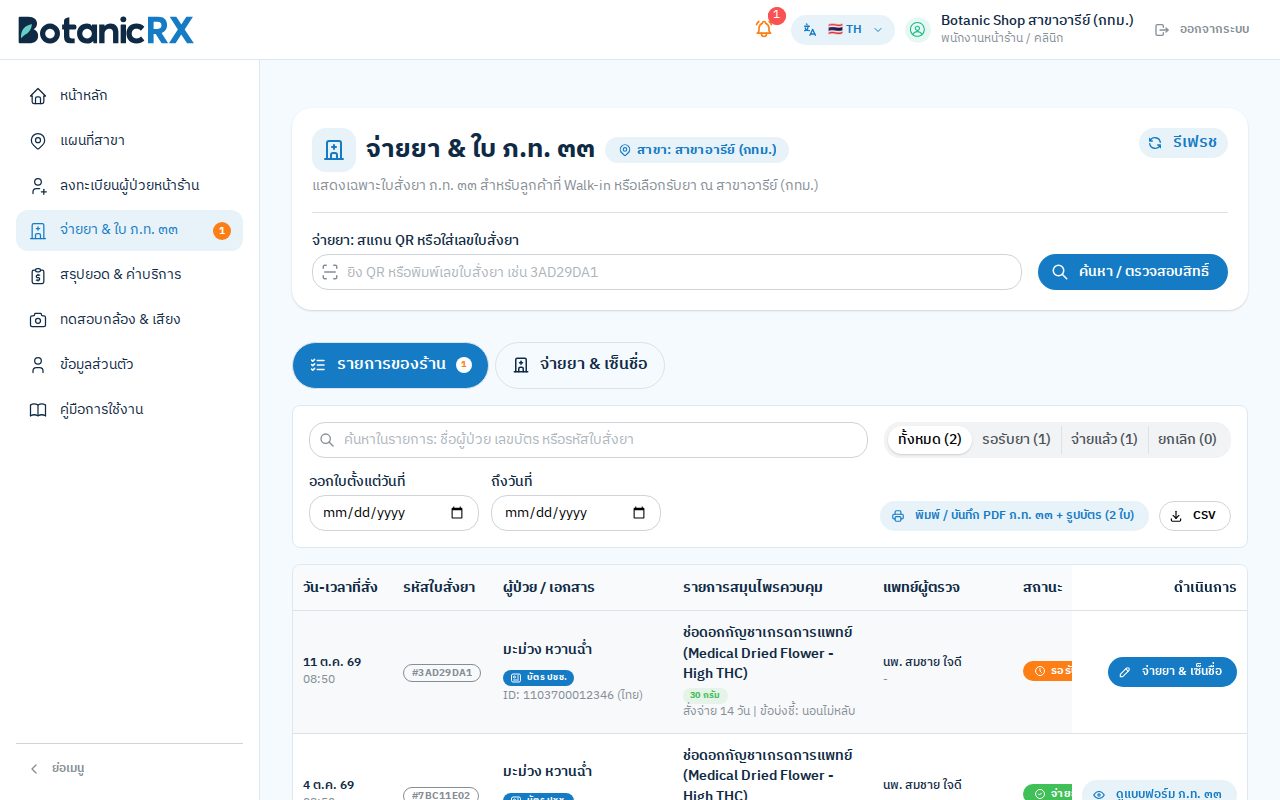Open the TH language selector dropdown

click(843, 29)
